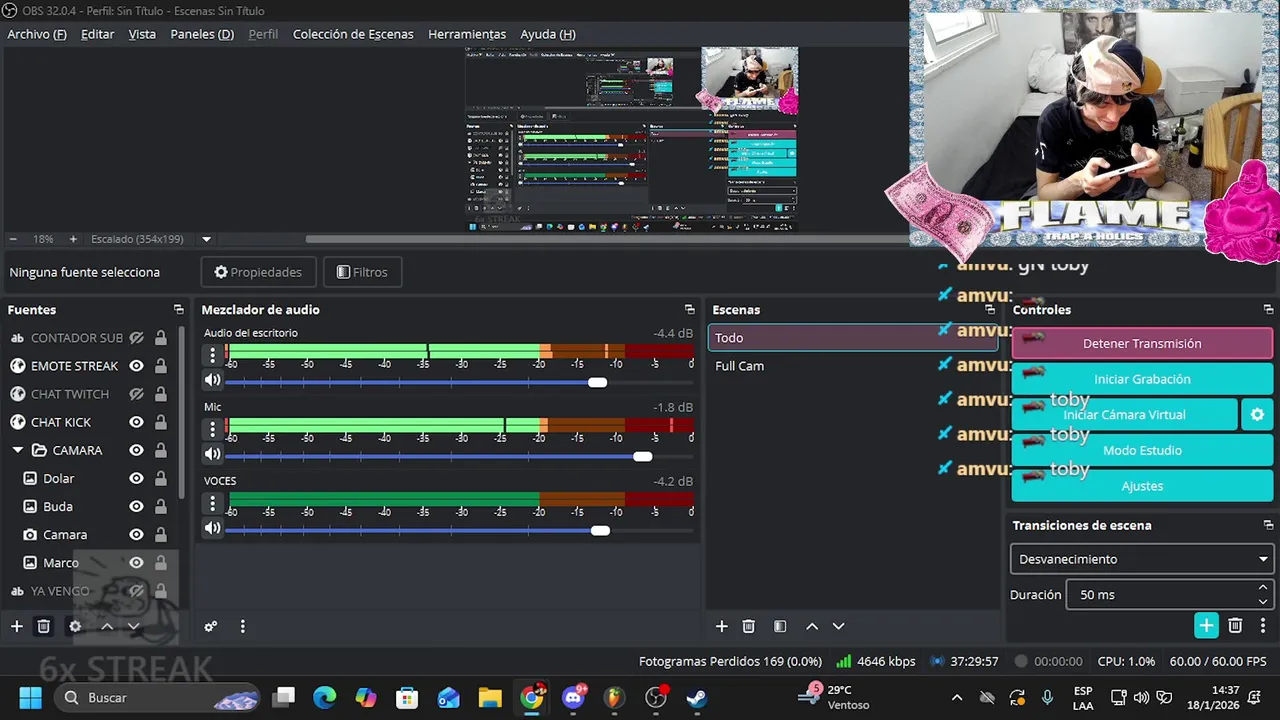Image resolution: width=1280 pixels, height=720 pixels.
Task: Decrease Duración value with down arrow
Action: point(1263,601)
